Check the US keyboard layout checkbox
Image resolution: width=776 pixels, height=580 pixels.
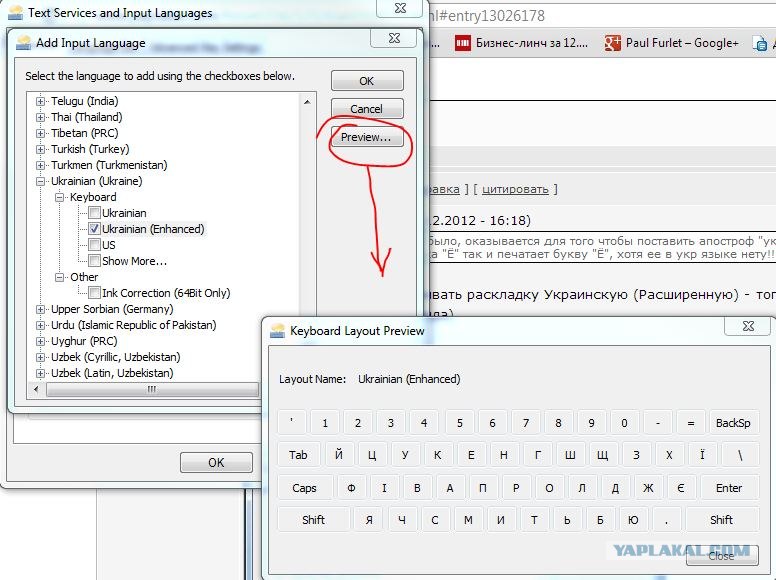tap(94, 245)
